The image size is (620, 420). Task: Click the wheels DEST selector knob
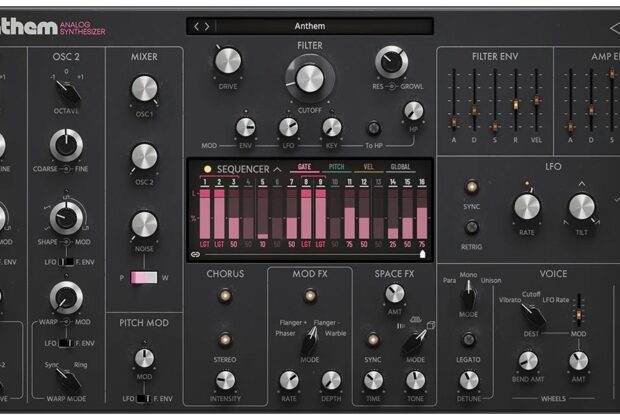tap(533, 316)
